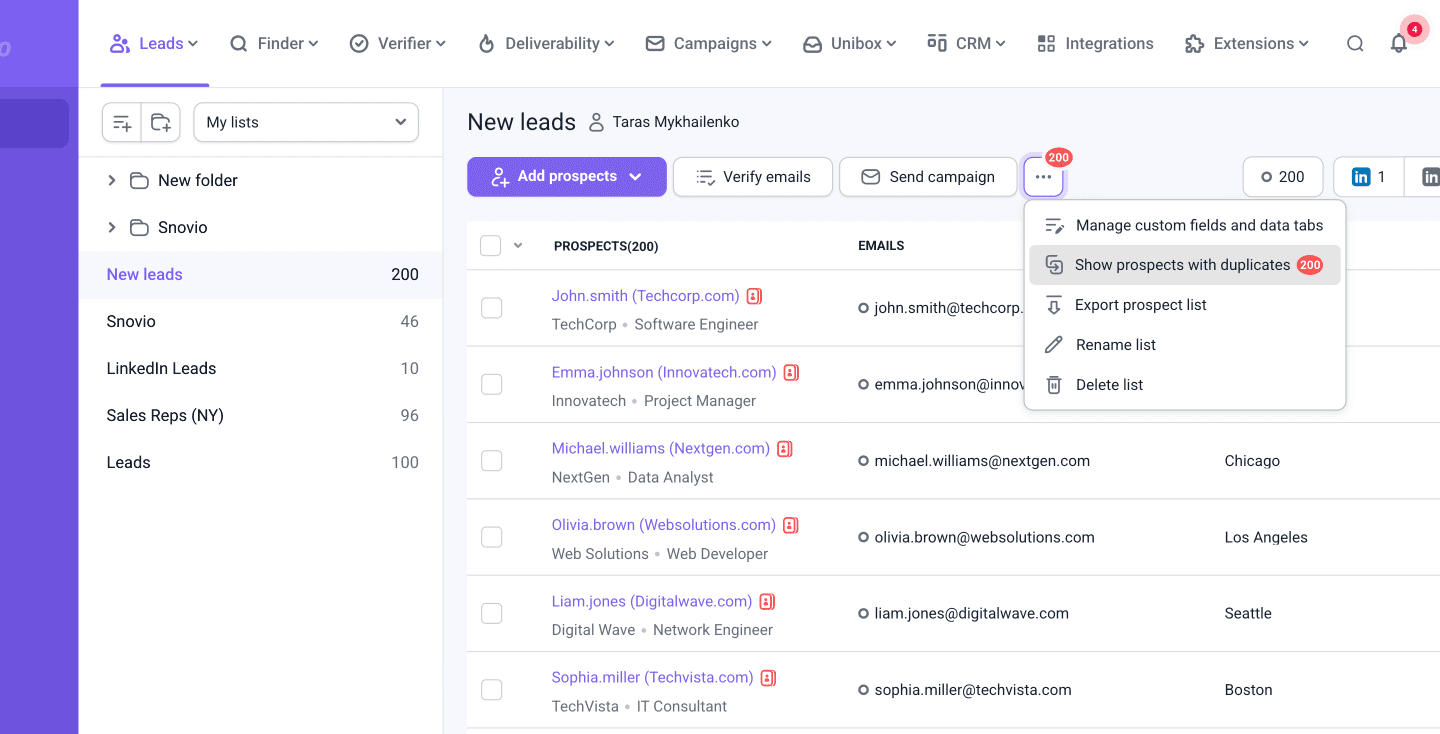Select Export prospect list menu item
Image resolution: width=1440 pixels, height=734 pixels.
pos(1140,305)
